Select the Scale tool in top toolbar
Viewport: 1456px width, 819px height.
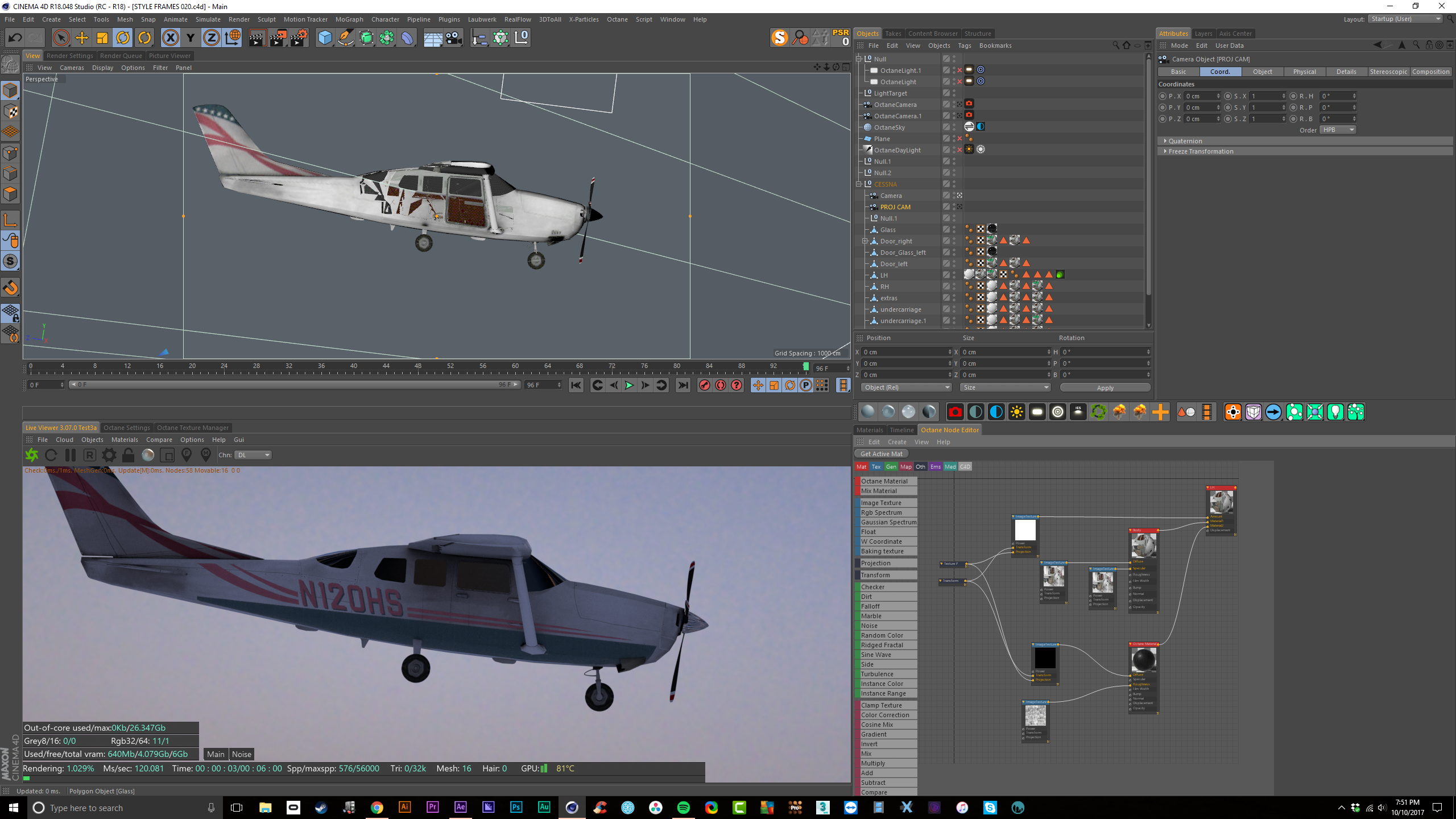(x=102, y=38)
